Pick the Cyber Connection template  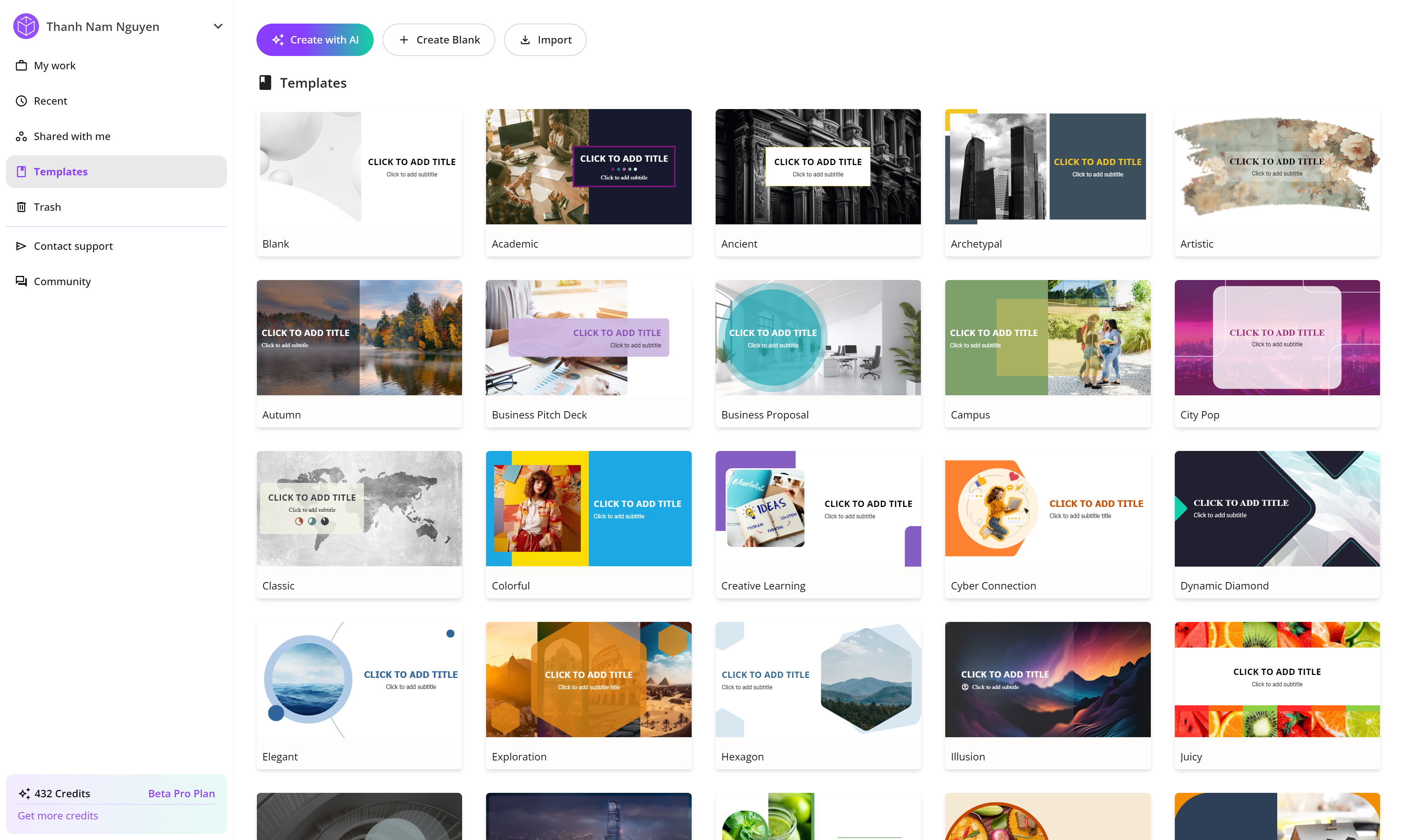tap(1047, 508)
